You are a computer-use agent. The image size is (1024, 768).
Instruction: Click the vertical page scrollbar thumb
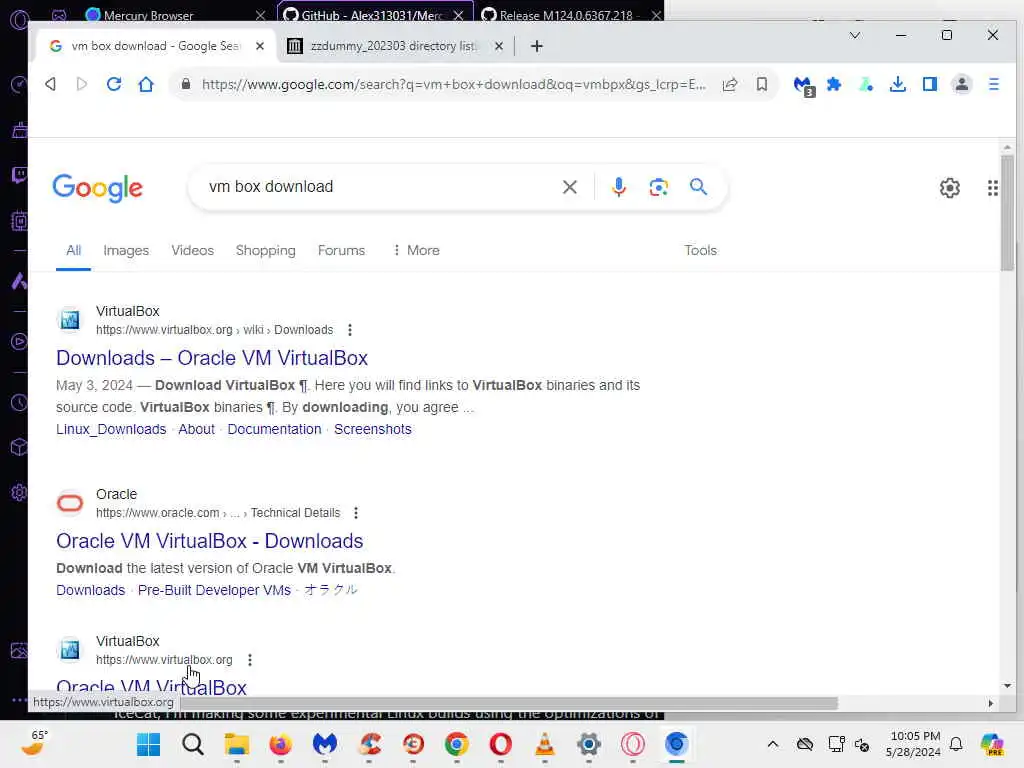tap(1007, 212)
